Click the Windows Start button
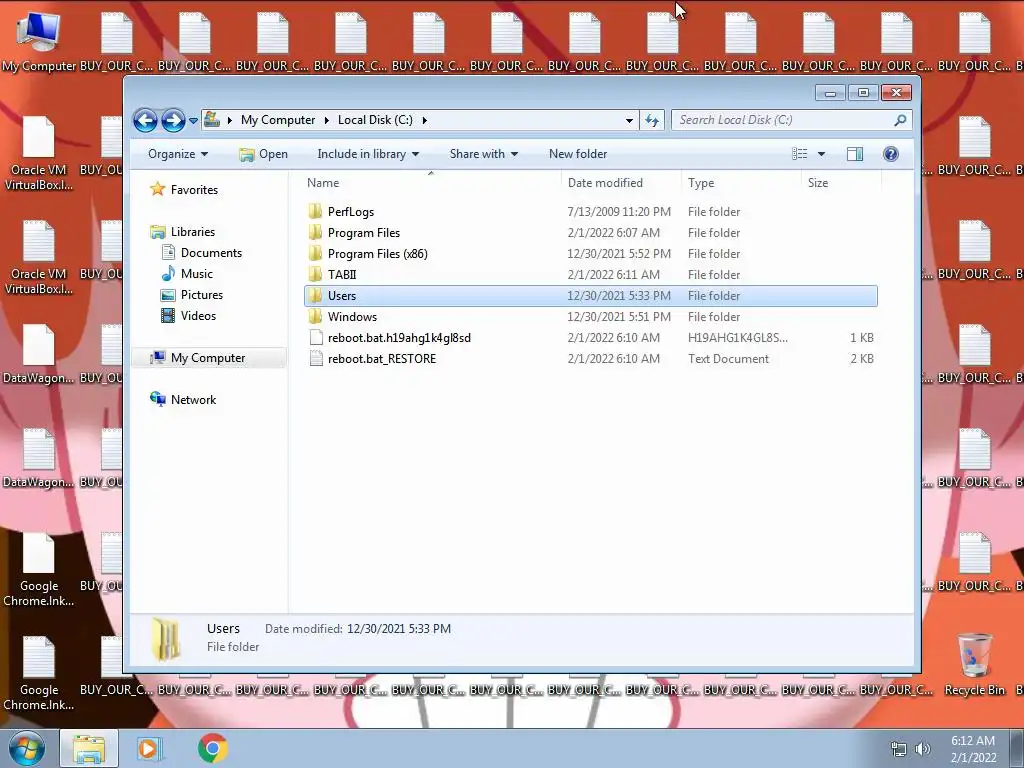The height and width of the screenshot is (768, 1024). pyautogui.click(x=26, y=748)
